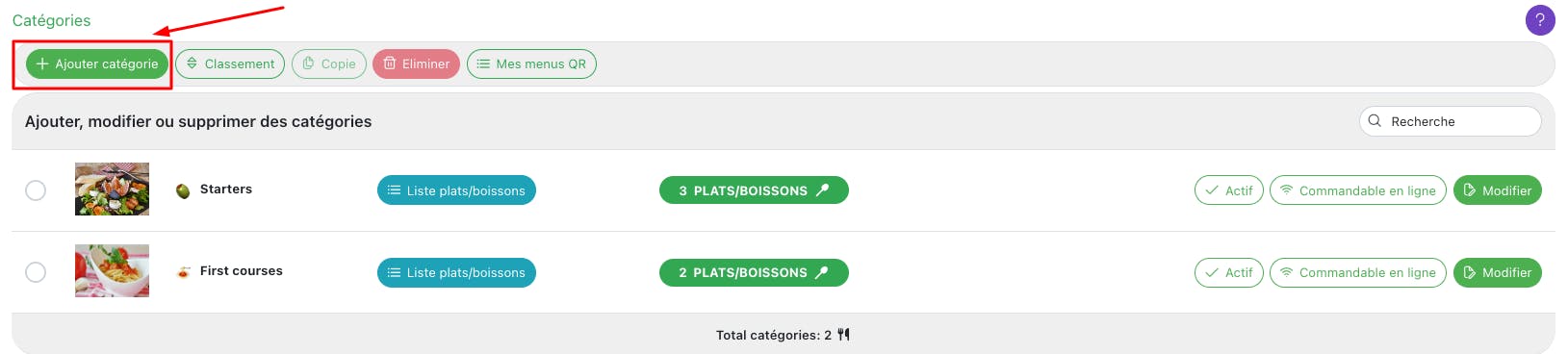Toggle Commandable en ligne for First courses
The width and height of the screenshot is (1568, 354).
tap(1357, 272)
